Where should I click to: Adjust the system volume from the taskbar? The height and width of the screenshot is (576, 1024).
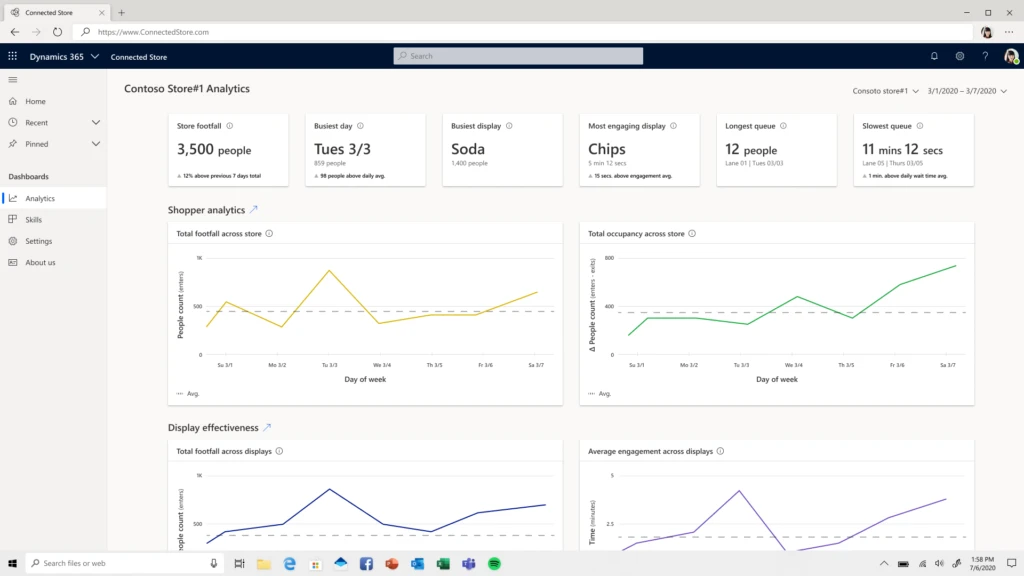coord(940,562)
